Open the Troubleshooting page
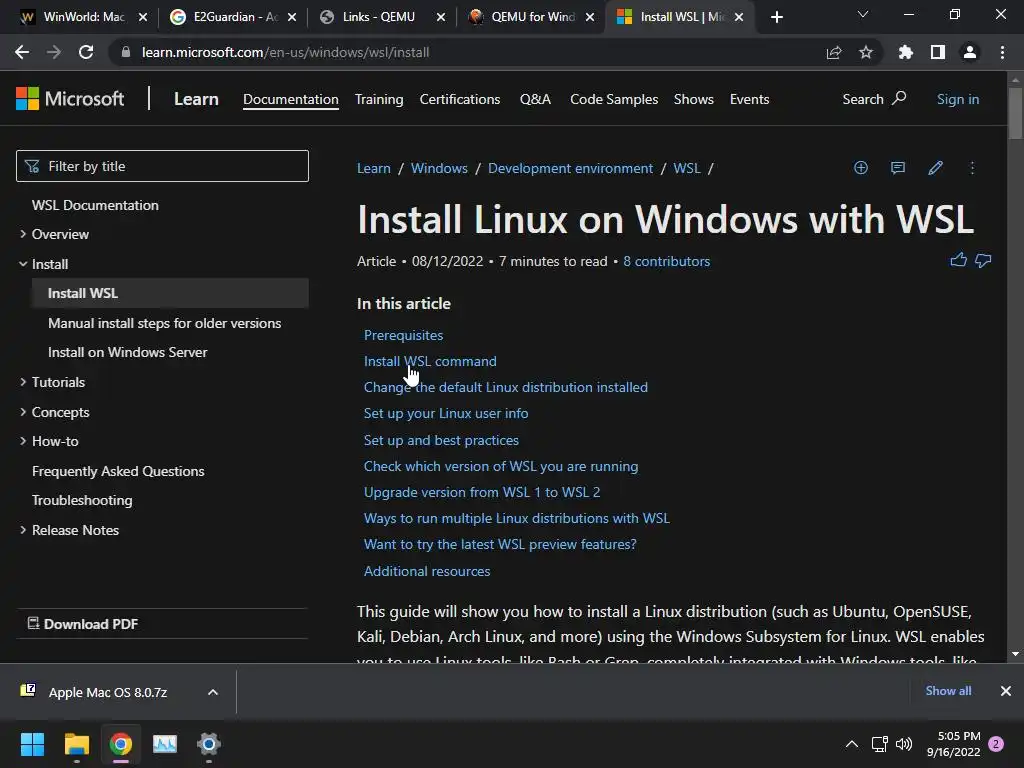This screenshot has height=768, width=1024. (x=82, y=500)
